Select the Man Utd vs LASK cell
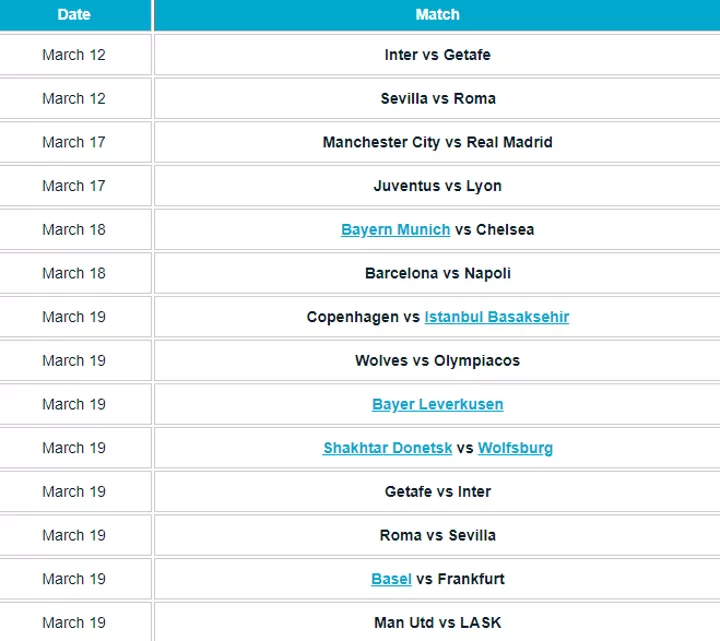The image size is (720, 641). tap(437, 623)
